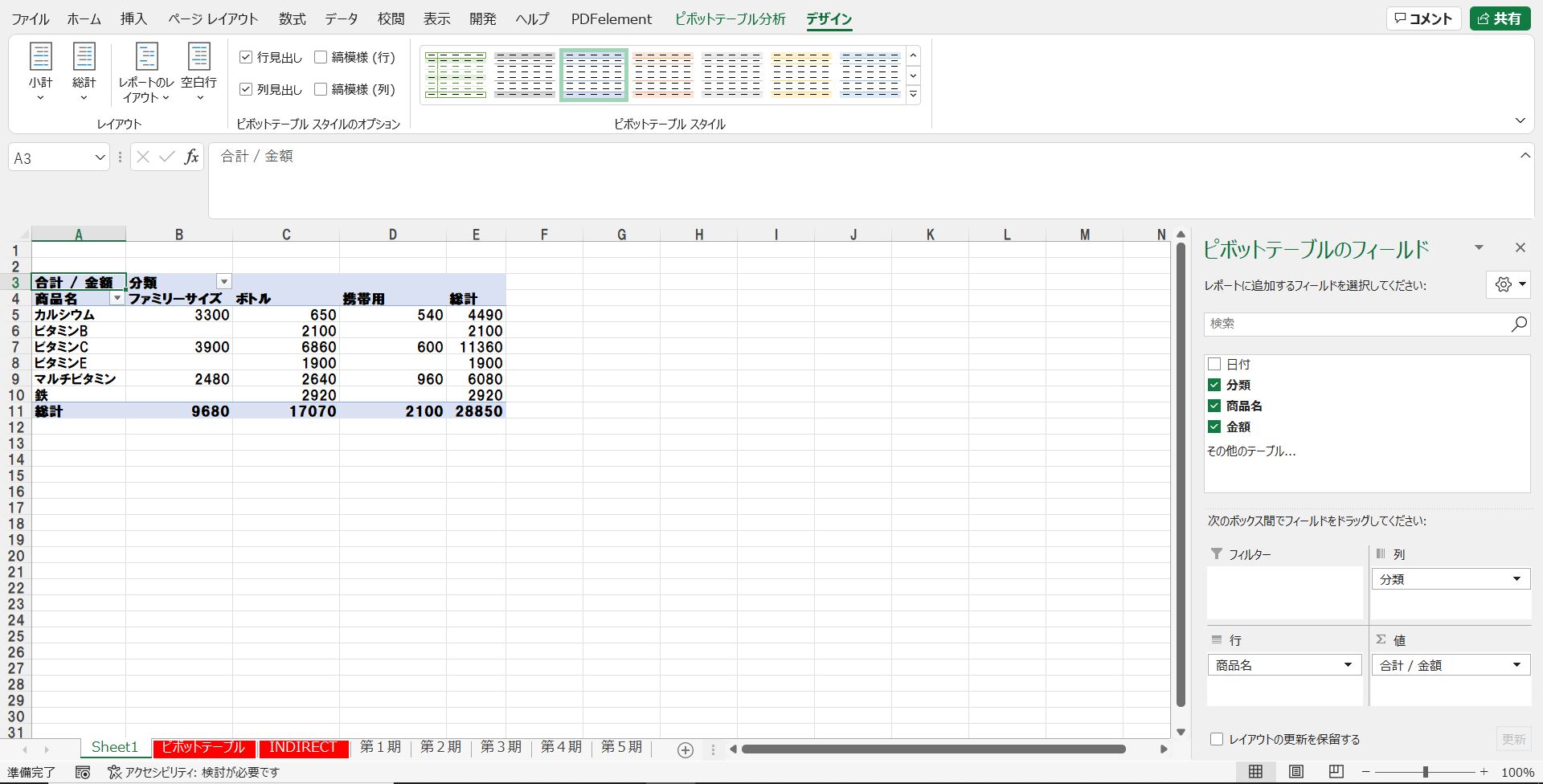Expand the Name Box dropdown arrow

click(x=100, y=158)
